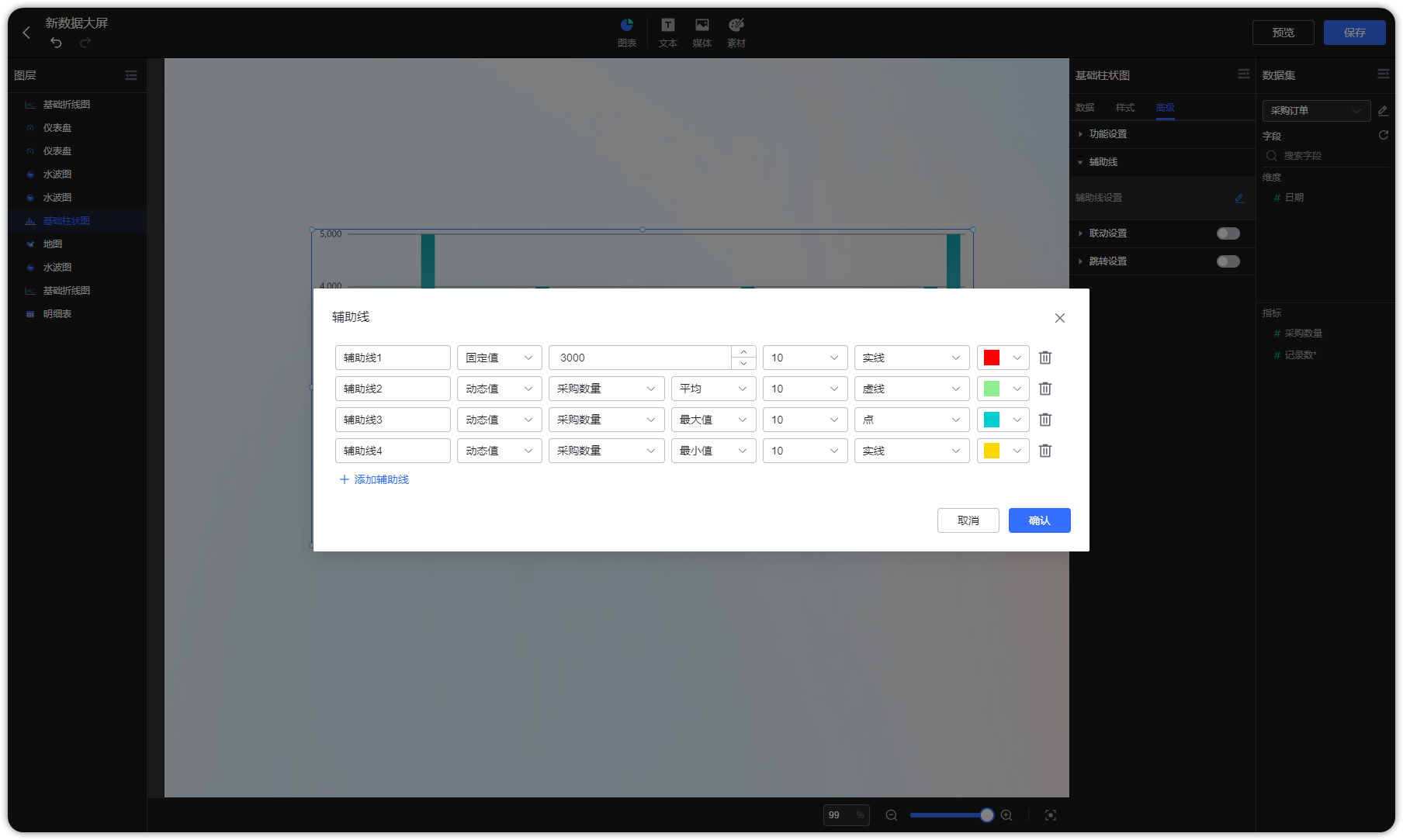This screenshot has height=840, width=1403.
Task: Open the yellow color picker for 辅助线4
Action: (1003, 451)
